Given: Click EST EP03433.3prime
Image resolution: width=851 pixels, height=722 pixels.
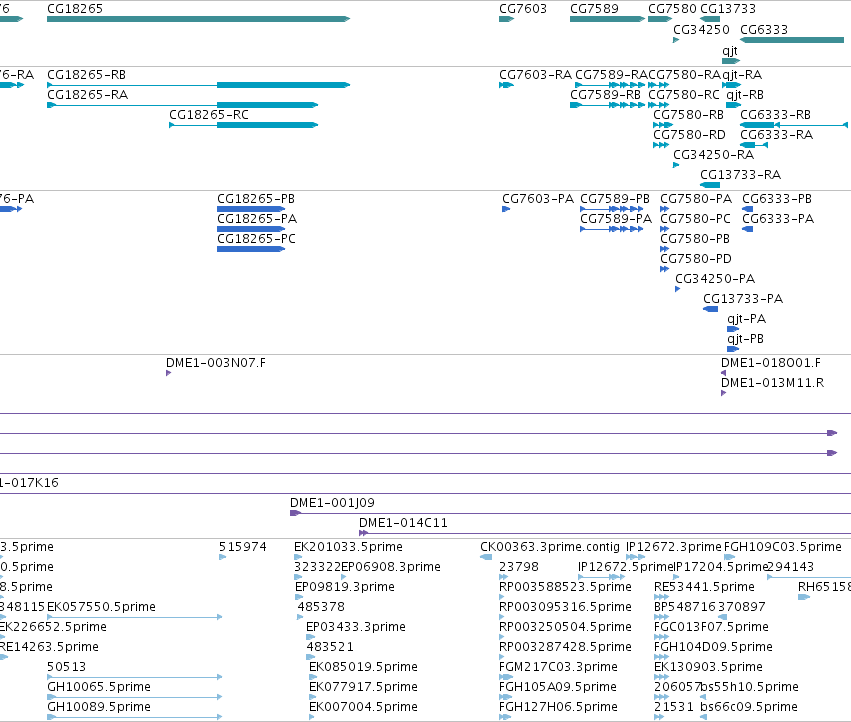Looking at the screenshot, I should click(x=309, y=638).
